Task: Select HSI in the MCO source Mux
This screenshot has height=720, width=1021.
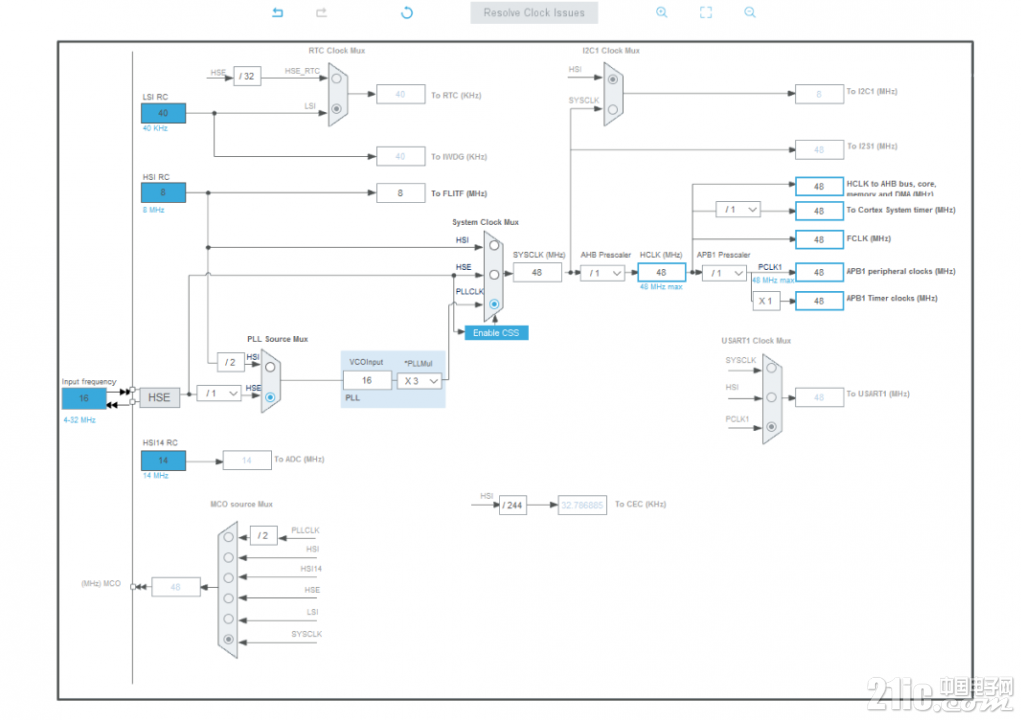Action: click(x=229, y=558)
